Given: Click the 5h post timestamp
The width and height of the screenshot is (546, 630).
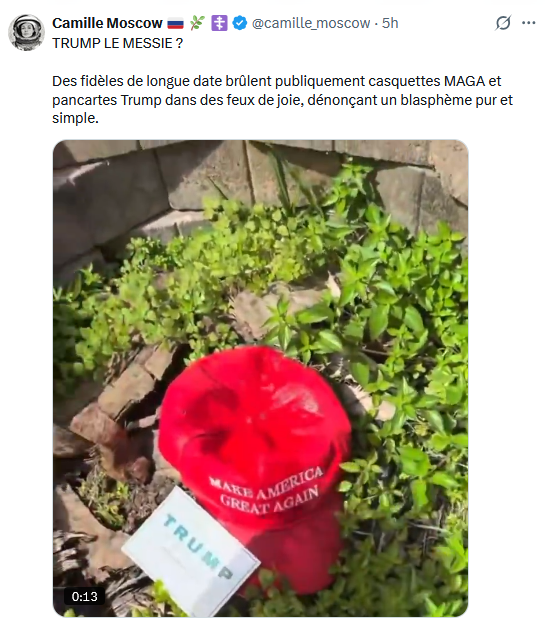Looking at the screenshot, I should pyautogui.click(x=390, y=23).
